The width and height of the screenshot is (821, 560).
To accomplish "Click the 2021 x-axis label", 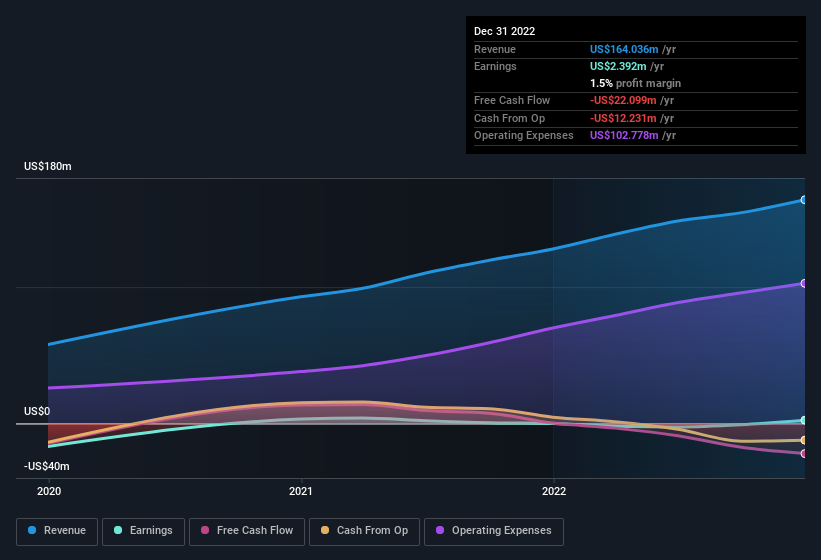I will tap(301, 491).
